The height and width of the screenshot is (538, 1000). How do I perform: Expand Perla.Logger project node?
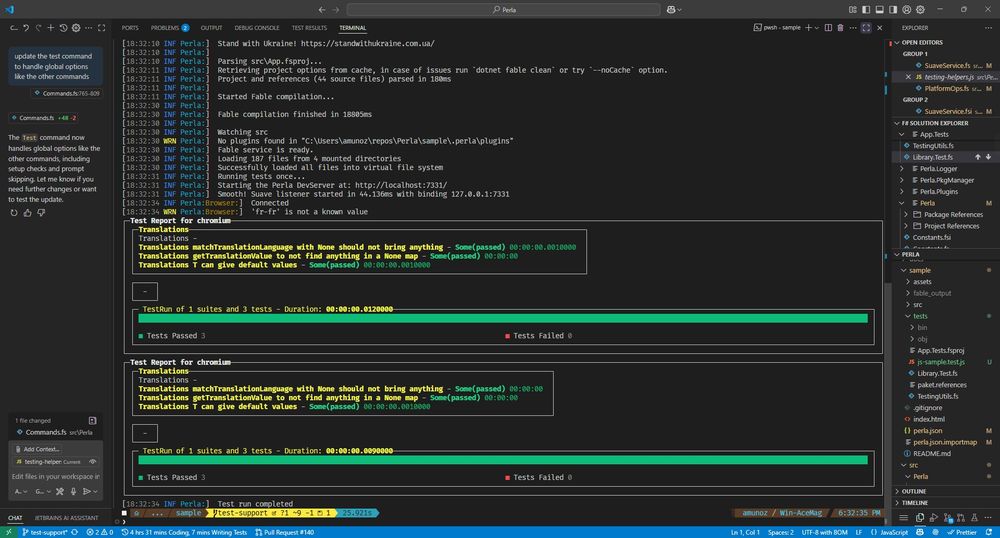click(902, 169)
